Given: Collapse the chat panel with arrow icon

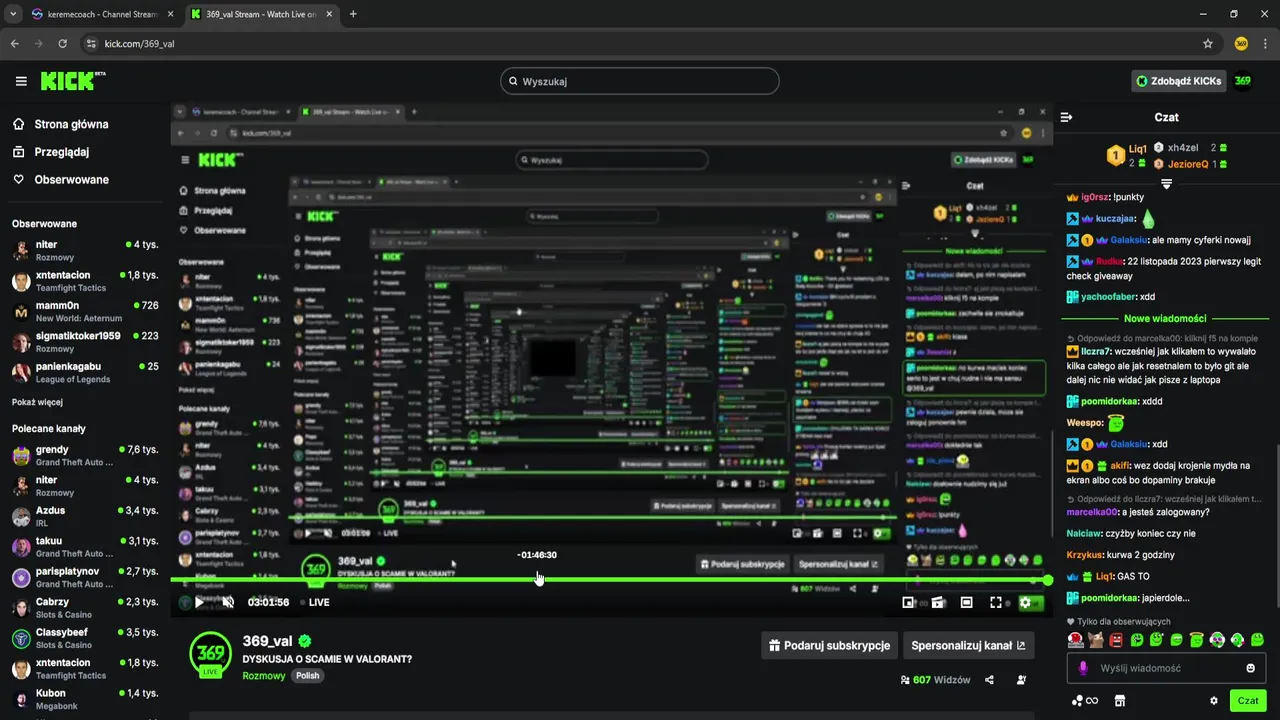Looking at the screenshot, I should 1066,117.
